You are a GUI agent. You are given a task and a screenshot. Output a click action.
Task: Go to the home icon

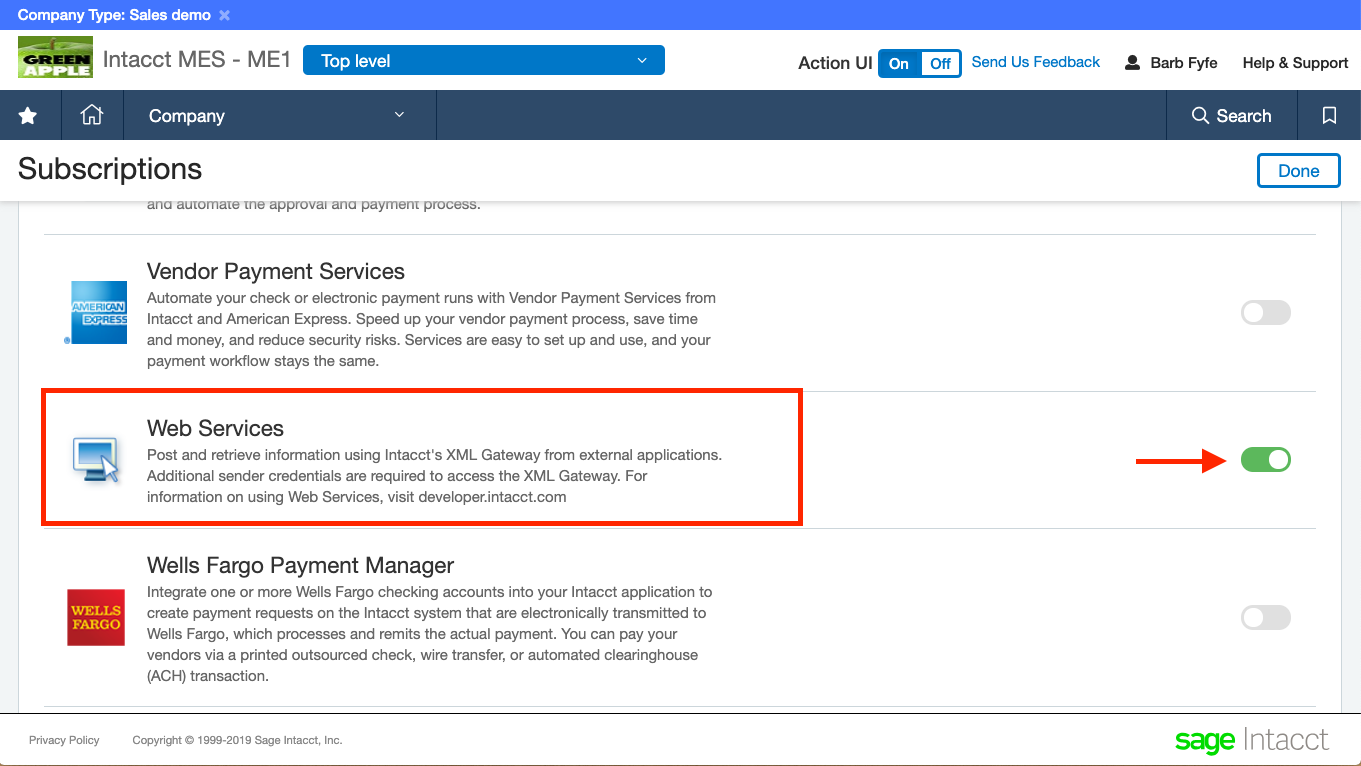[x=92, y=115]
